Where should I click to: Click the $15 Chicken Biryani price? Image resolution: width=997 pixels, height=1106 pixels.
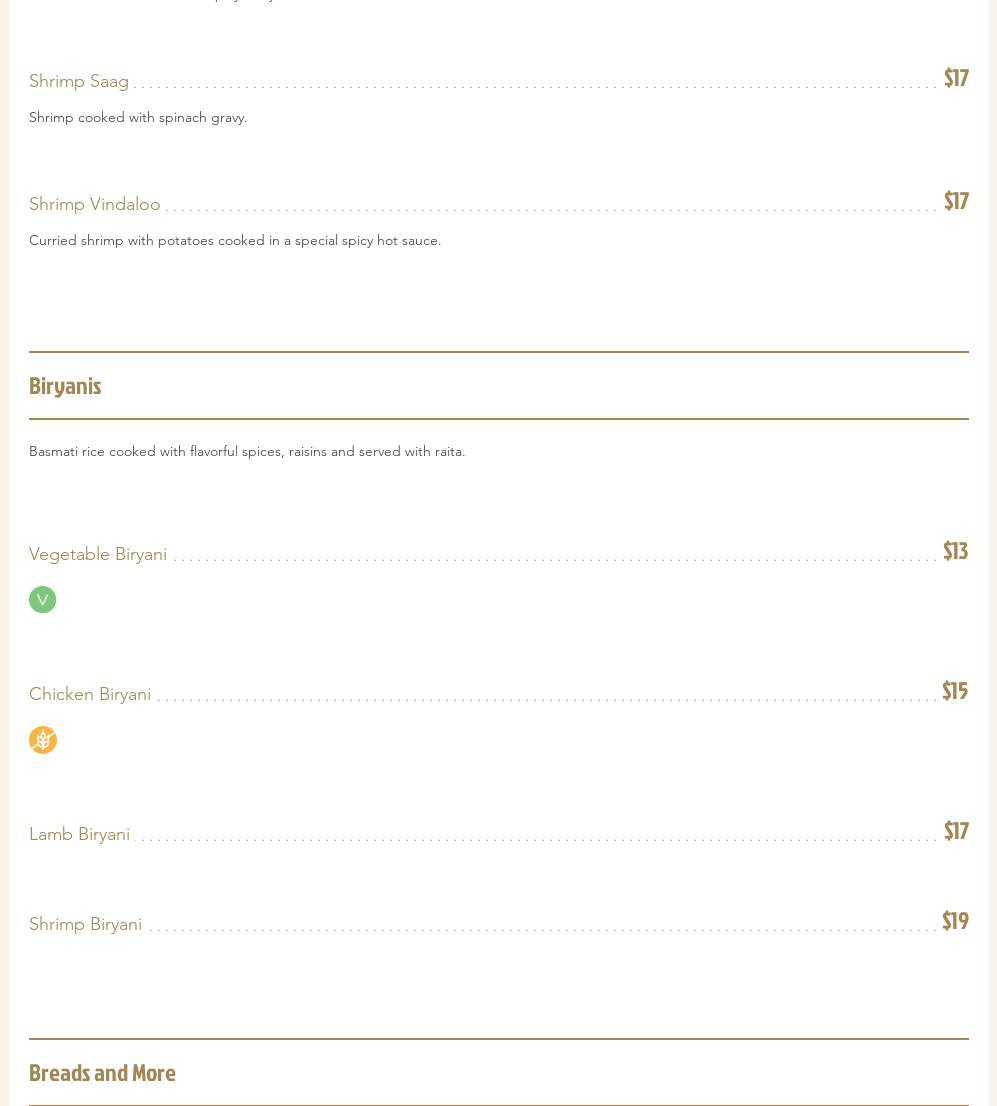point(955,691)
